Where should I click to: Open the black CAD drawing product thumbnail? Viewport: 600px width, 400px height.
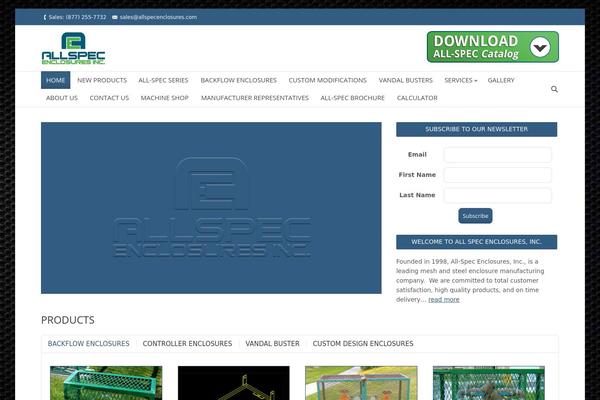point(234,383)
